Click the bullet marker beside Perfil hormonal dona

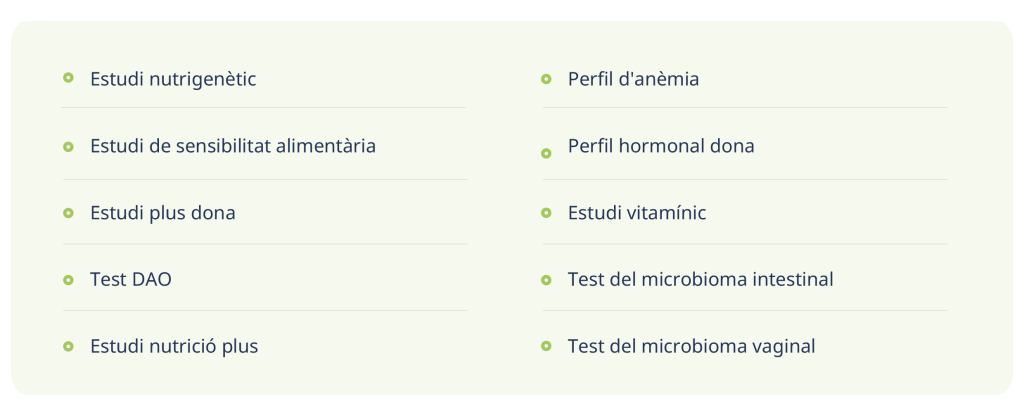click(x=546, y=153)
